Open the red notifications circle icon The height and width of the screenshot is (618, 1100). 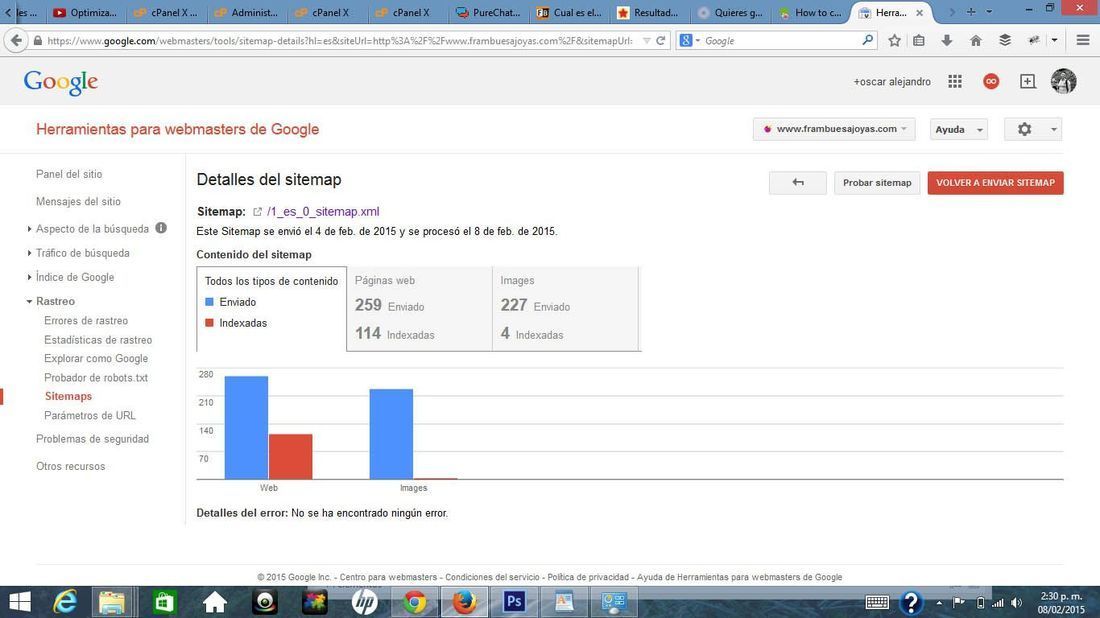tap(991, 81)
